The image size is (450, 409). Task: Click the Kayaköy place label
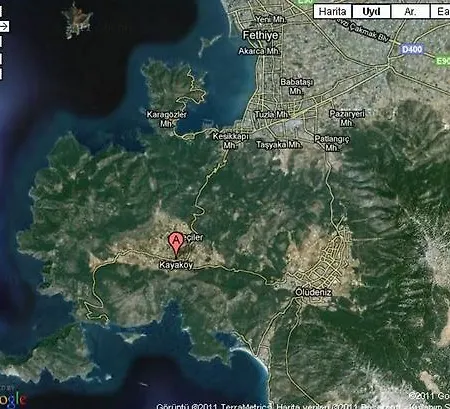click(x=176, y=265)
